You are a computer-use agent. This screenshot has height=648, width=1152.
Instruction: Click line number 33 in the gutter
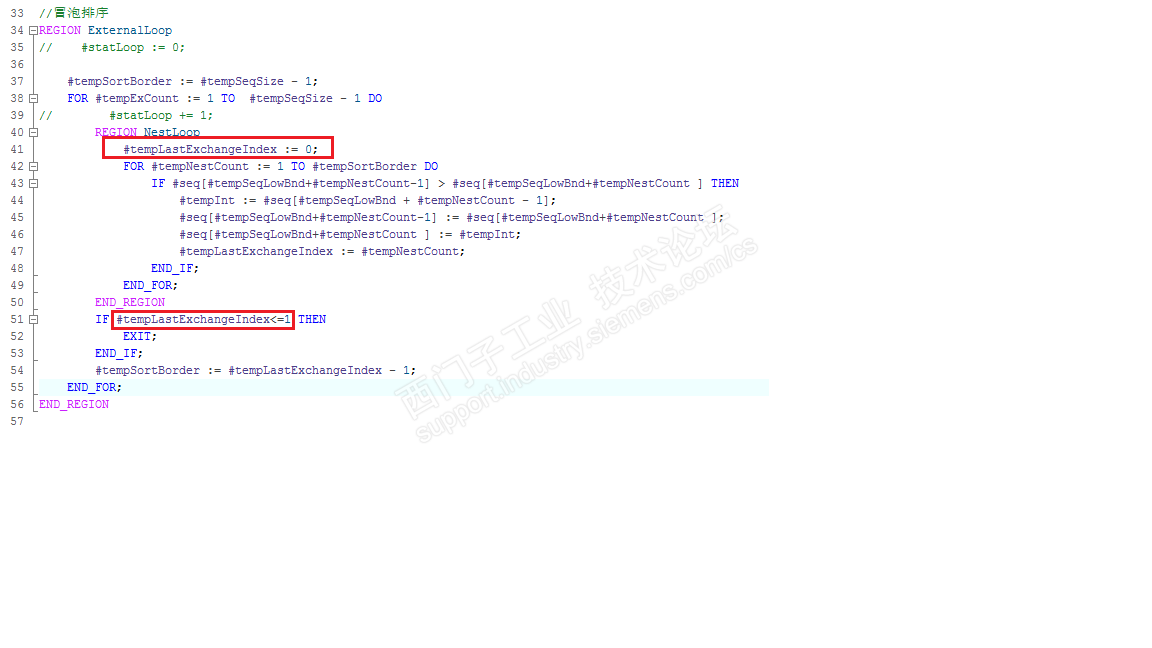tap(17, 13)
